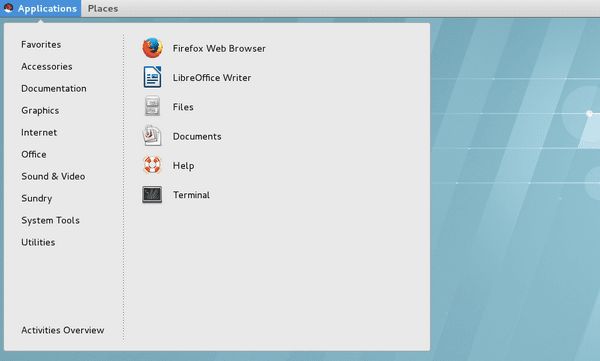Launch Firefox Web Browser by its label
Image resolution: width=600 pixels, height=361 pixels.
(219, 49)
